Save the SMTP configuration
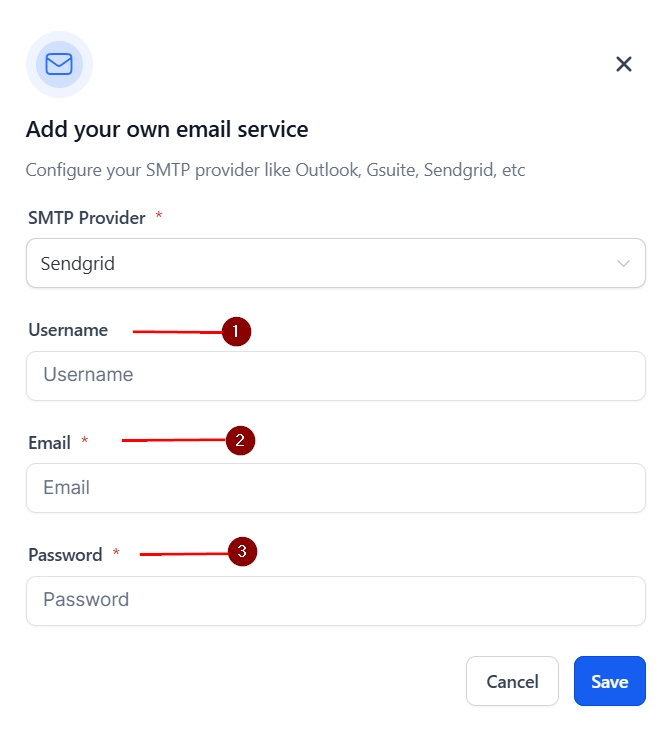 (609, 681)
